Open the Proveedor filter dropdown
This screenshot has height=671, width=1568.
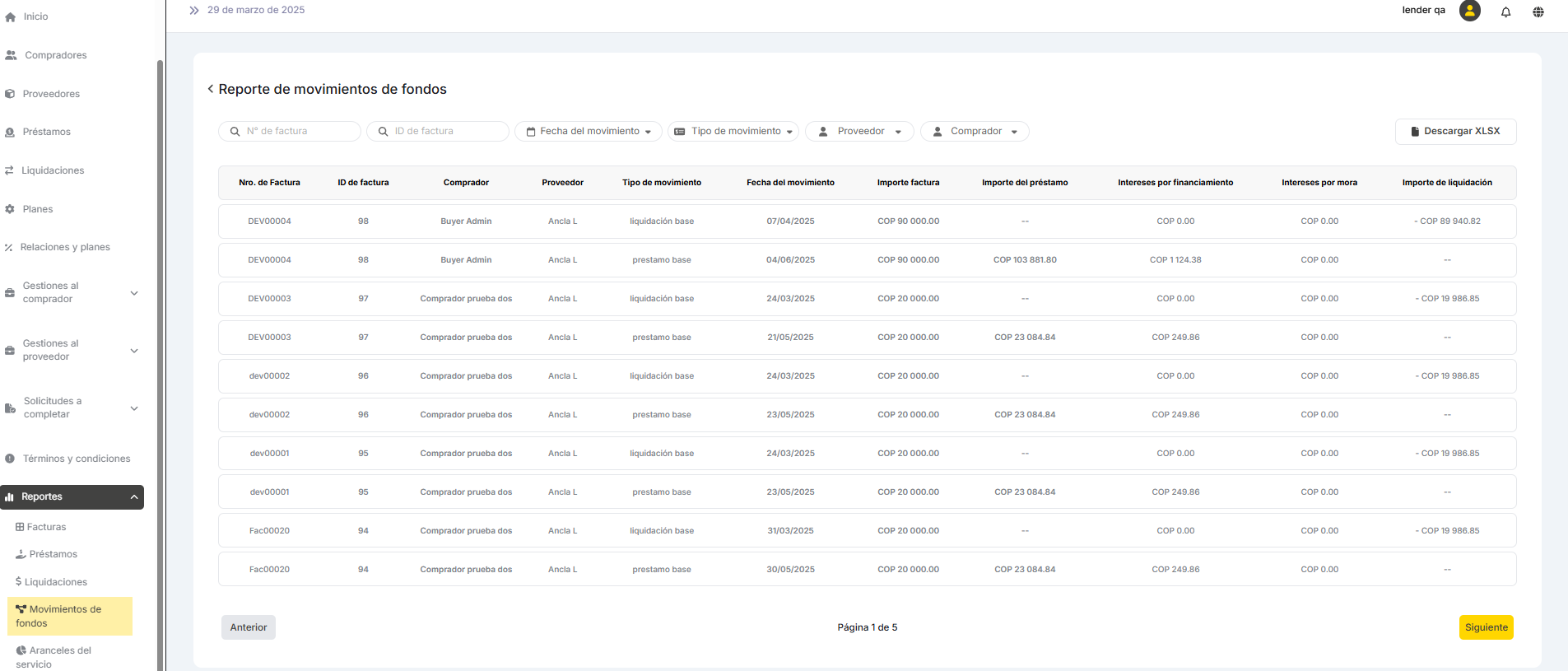coord(859,132)
